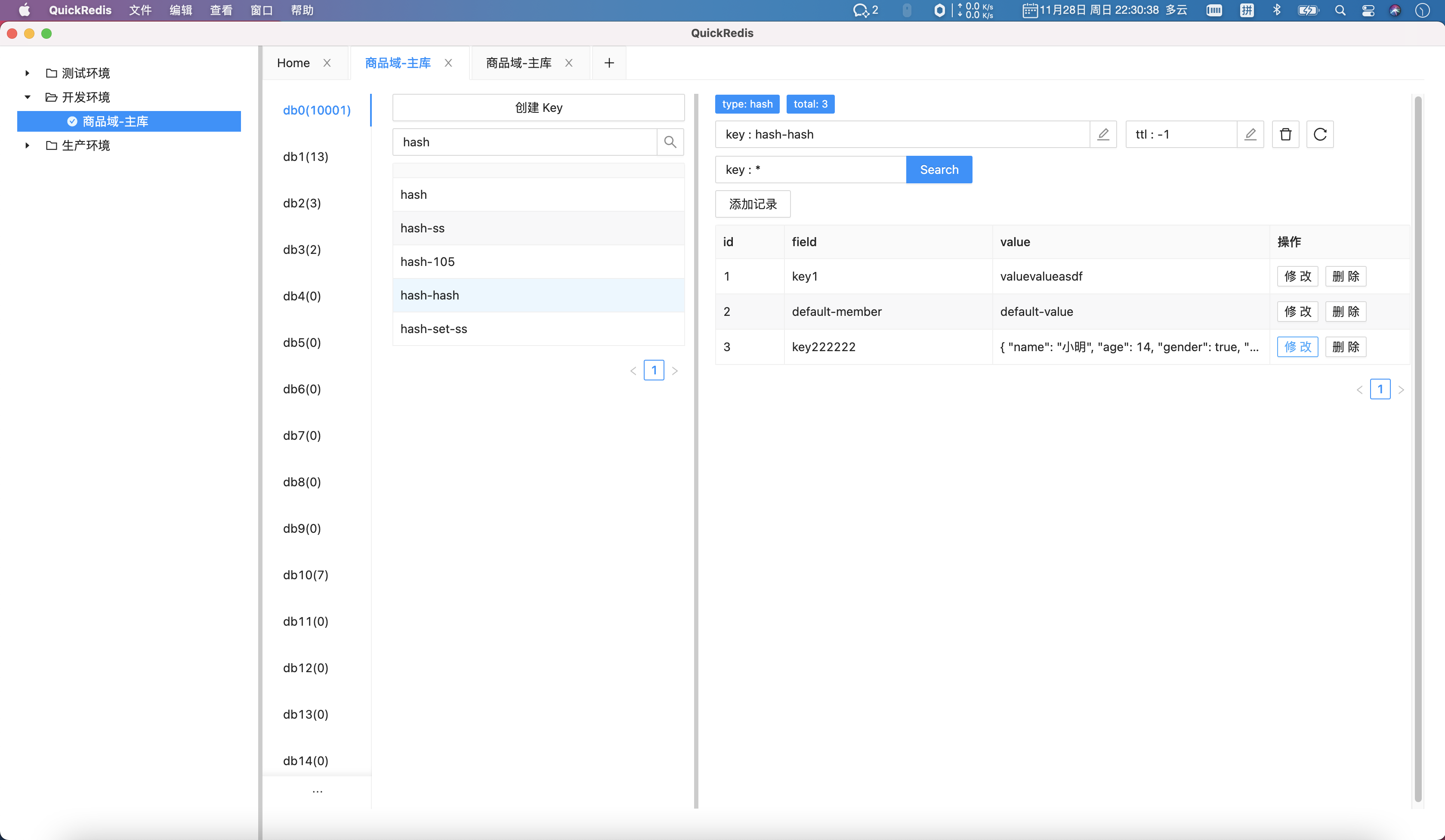Switch to the second 商品域-主库 tab

[x=519, y=63]
